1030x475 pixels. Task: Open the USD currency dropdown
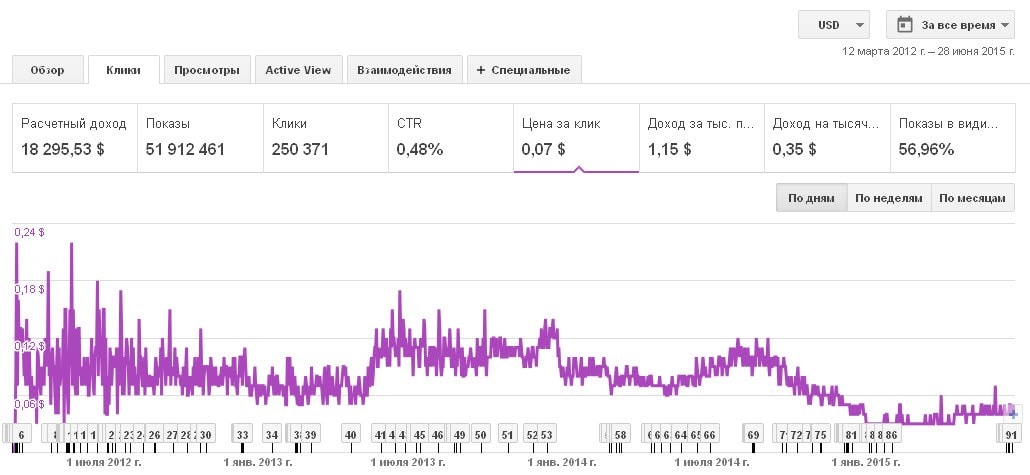[x=834, y=25]
